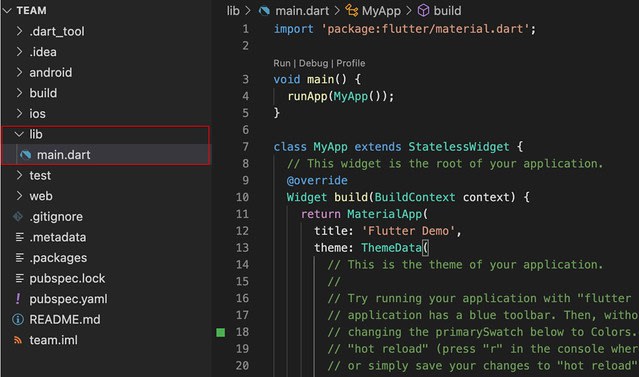Open main.dart in the file tree
Image resolution: width=639 pixels, height=377 pixels.
click(106, 155)
